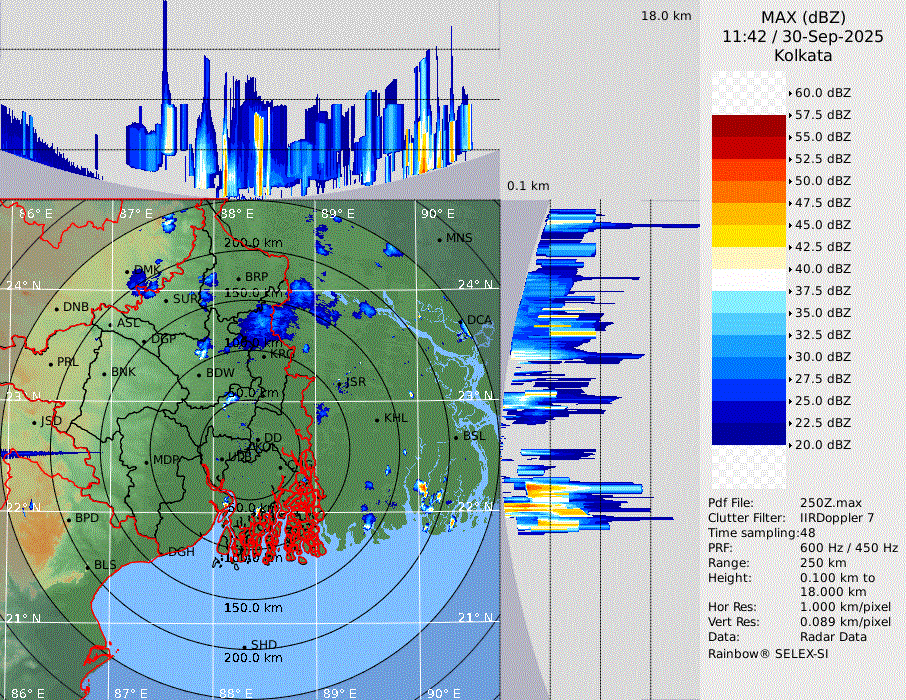This screenshot has width=906, height=700.
Task: Select the SHD station dot on map
Action: click(x=245, y=645)
